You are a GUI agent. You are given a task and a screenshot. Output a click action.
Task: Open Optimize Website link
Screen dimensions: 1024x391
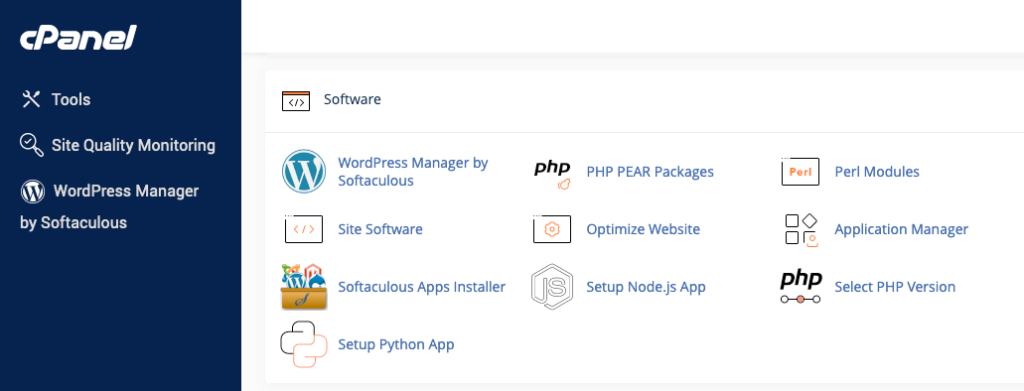coord(643,229)
